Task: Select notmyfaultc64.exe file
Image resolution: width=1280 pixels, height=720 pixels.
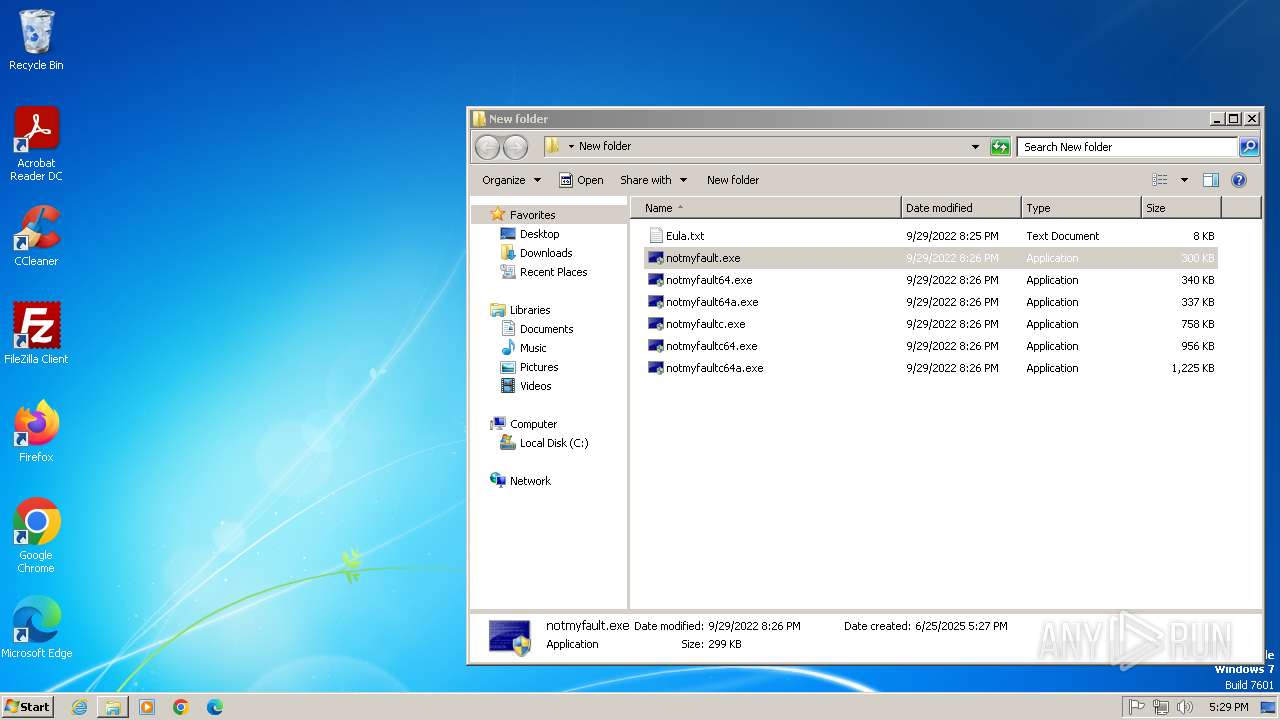Action: pyautogui.click(x=711, y=346)
